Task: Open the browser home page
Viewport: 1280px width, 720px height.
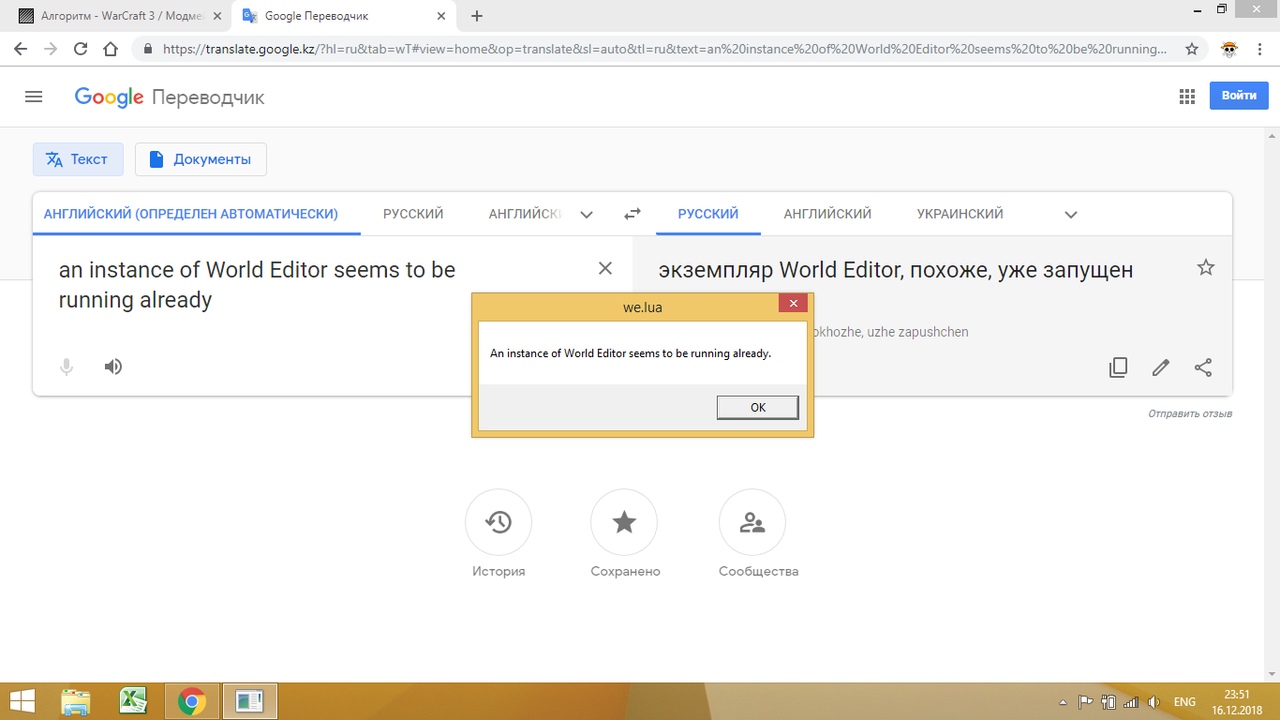Action: (111, 48)
